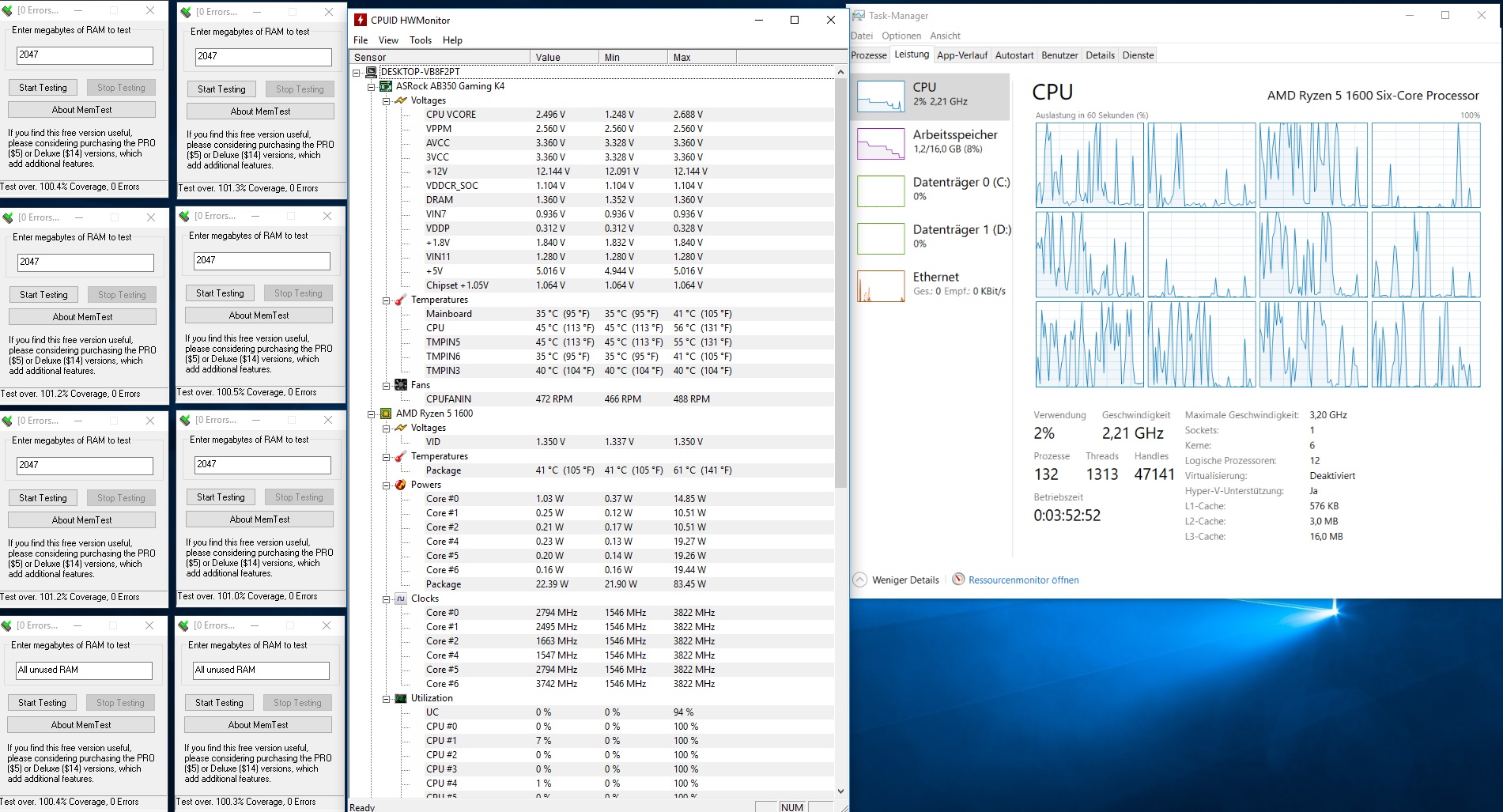Switch to the Details tab in Task-Manager
The height and width of the screenshot is (812, 1503).
tap(1100, 55)
